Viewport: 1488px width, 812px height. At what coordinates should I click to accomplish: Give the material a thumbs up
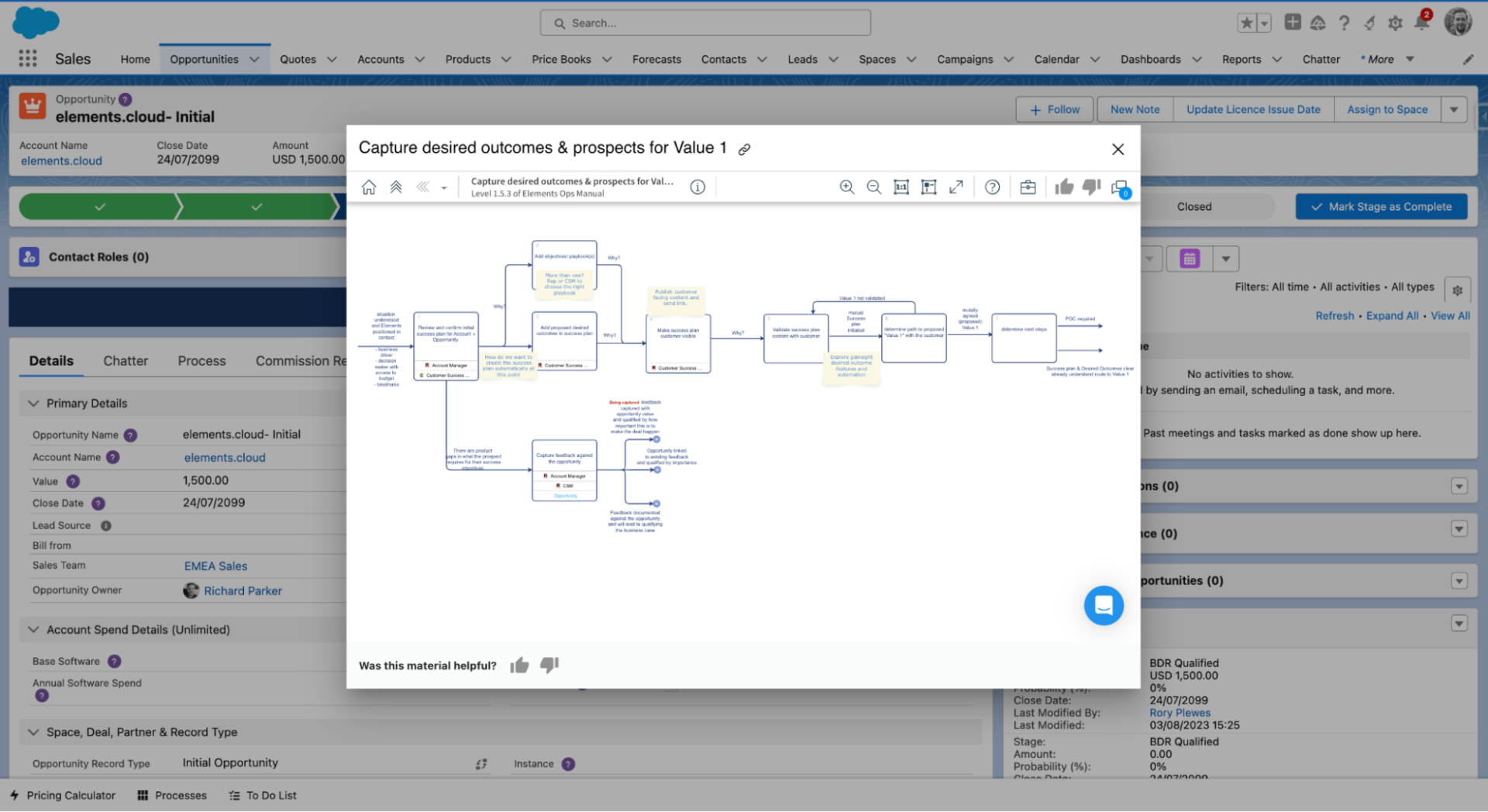[519, 665]
